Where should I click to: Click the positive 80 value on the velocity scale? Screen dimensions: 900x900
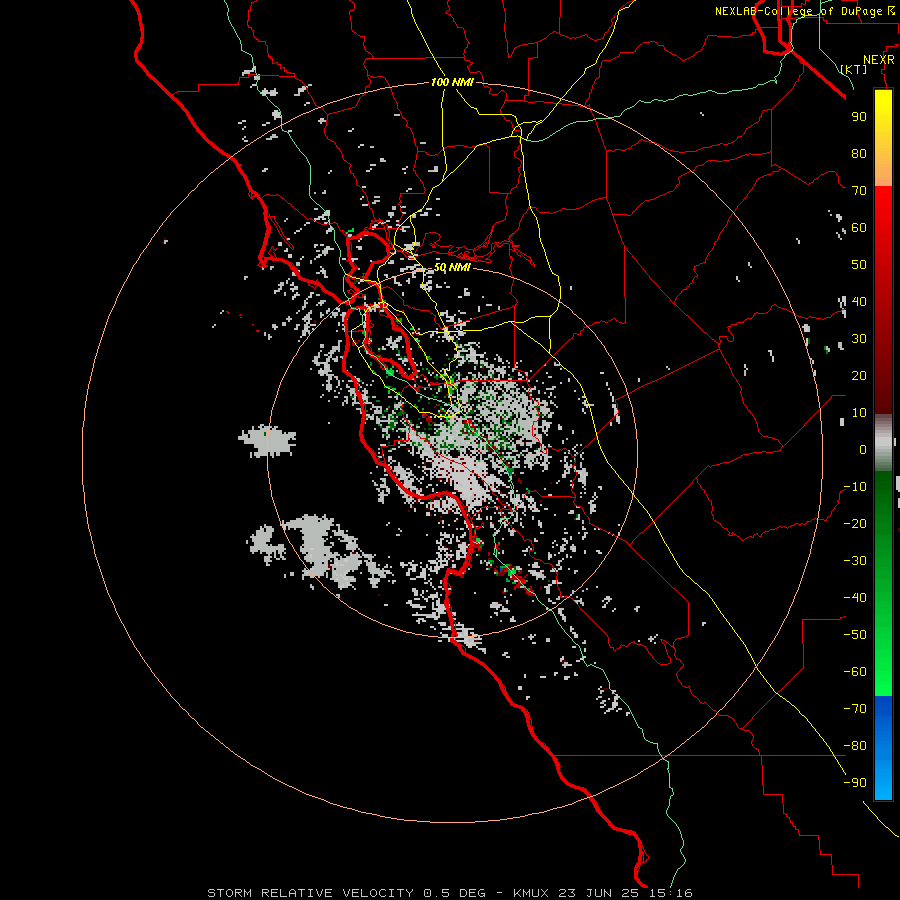pos(859,153)
